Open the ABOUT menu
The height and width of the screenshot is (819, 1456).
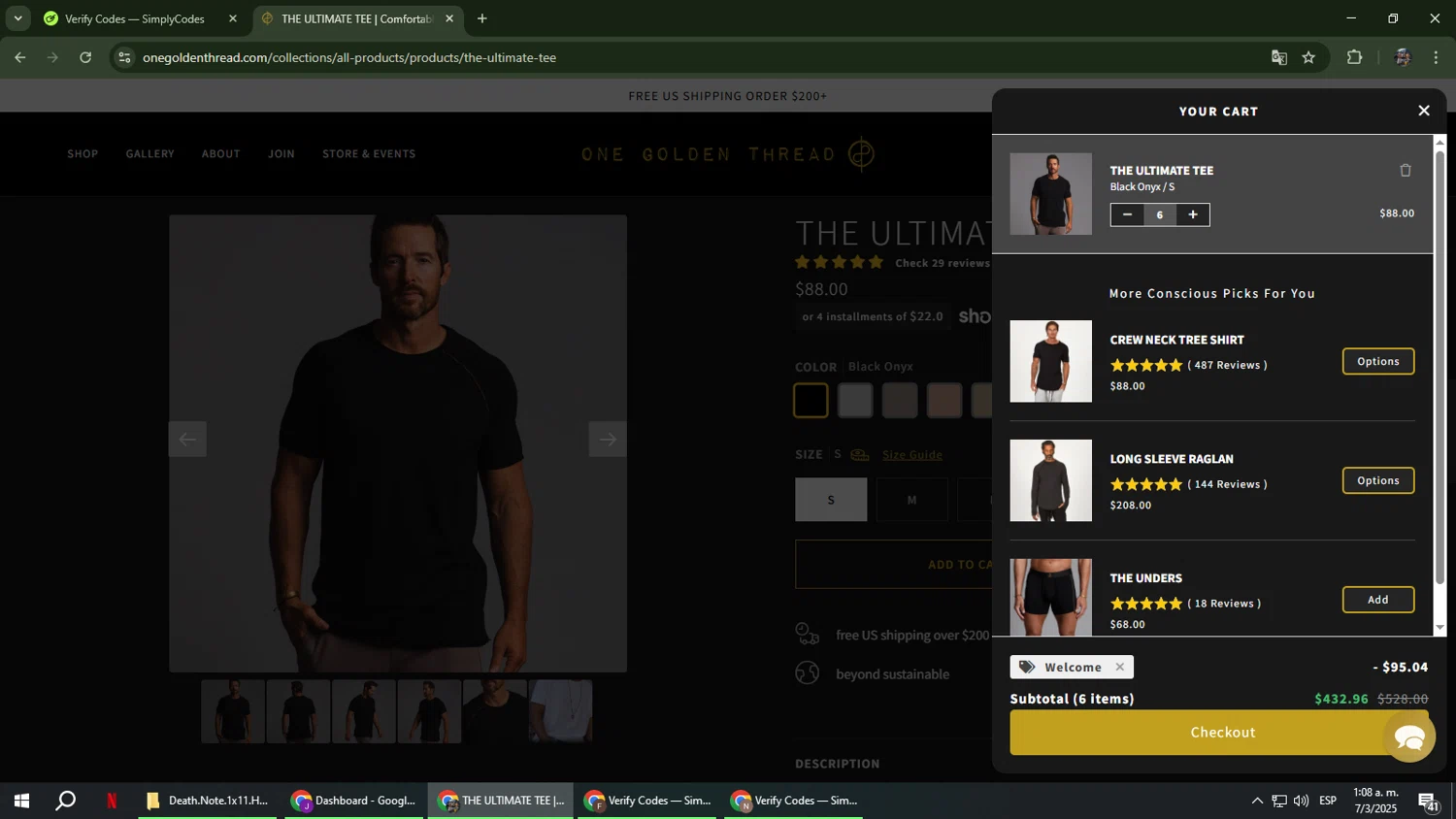click(220, 154)
